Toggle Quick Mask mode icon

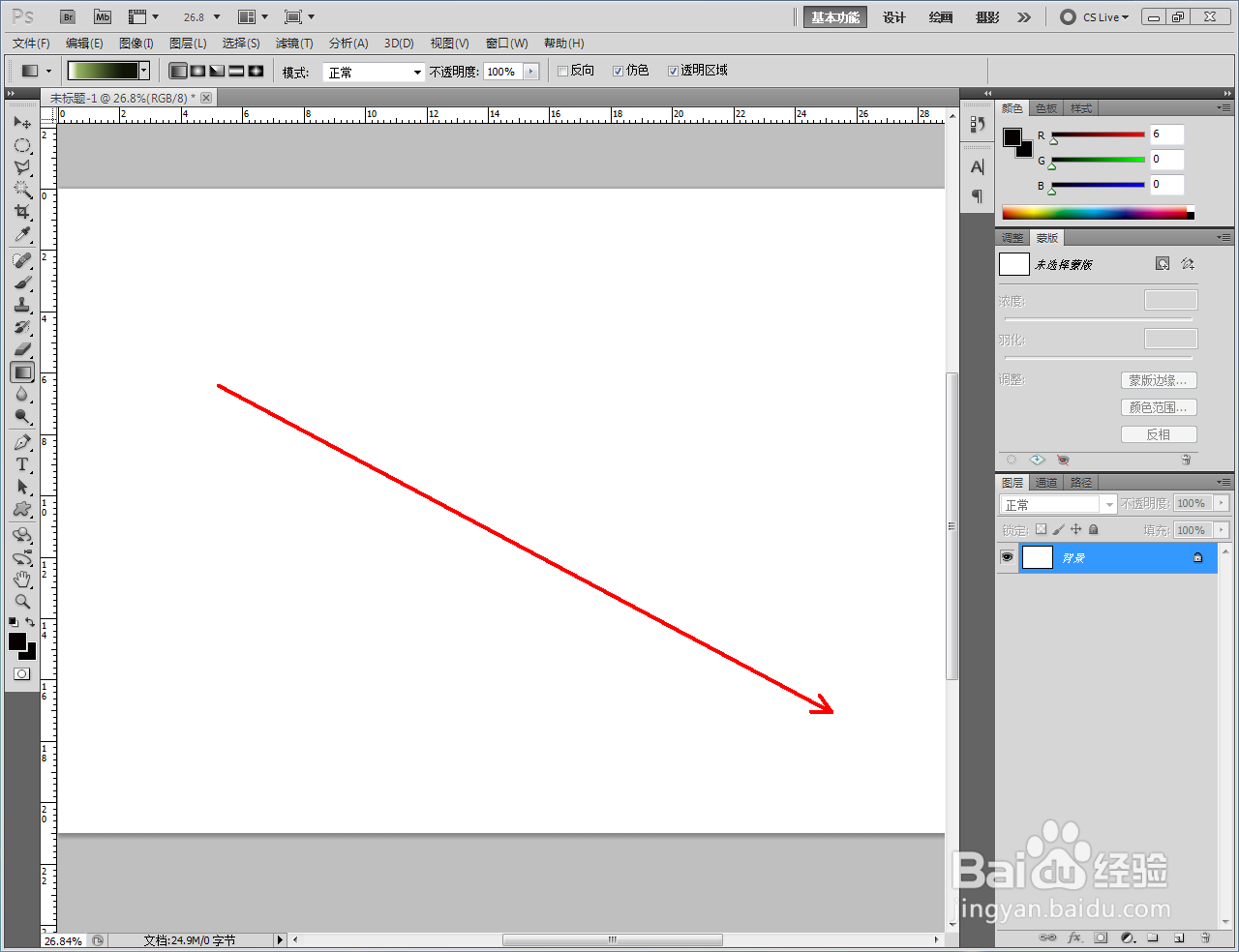click(22, 673)
